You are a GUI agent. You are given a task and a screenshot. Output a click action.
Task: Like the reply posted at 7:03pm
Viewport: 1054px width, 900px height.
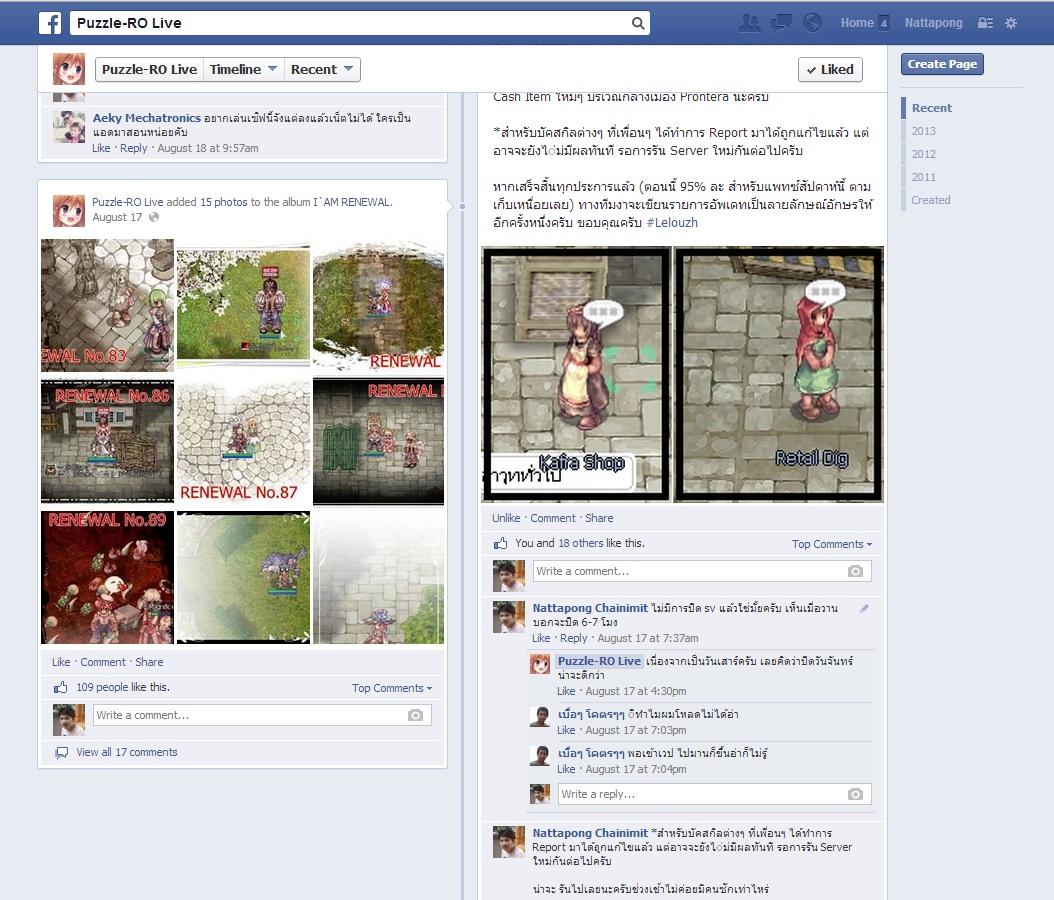pyautogui.click(x=566, y=730)
